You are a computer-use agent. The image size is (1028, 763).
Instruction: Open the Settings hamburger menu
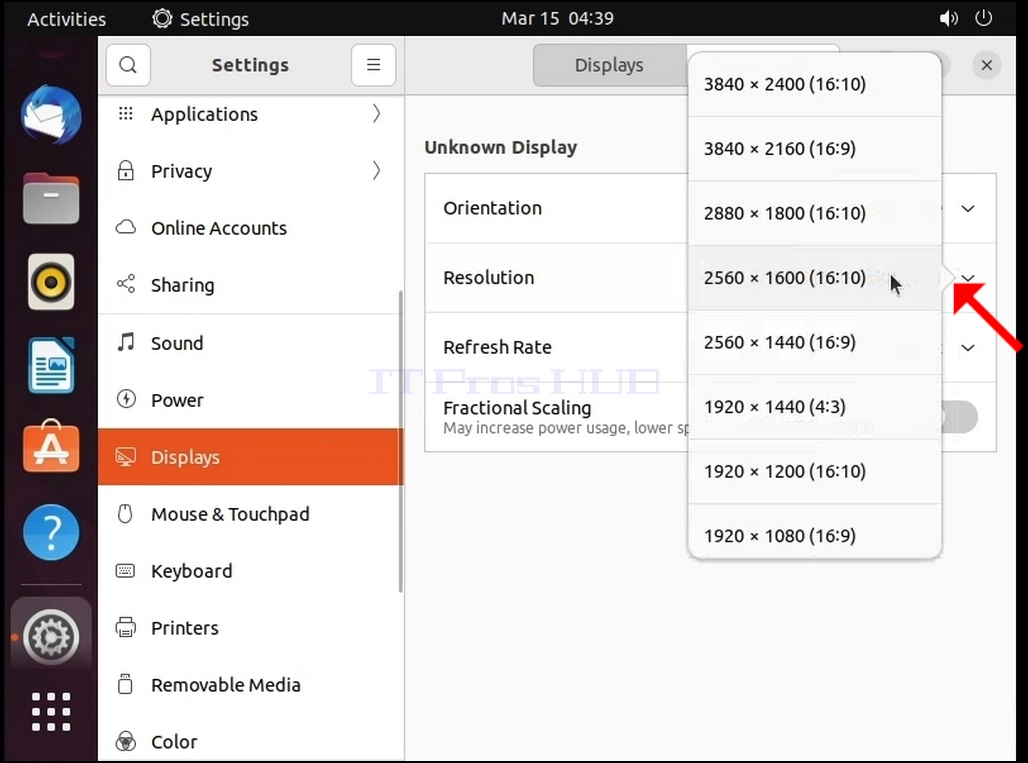click(373, 65)
